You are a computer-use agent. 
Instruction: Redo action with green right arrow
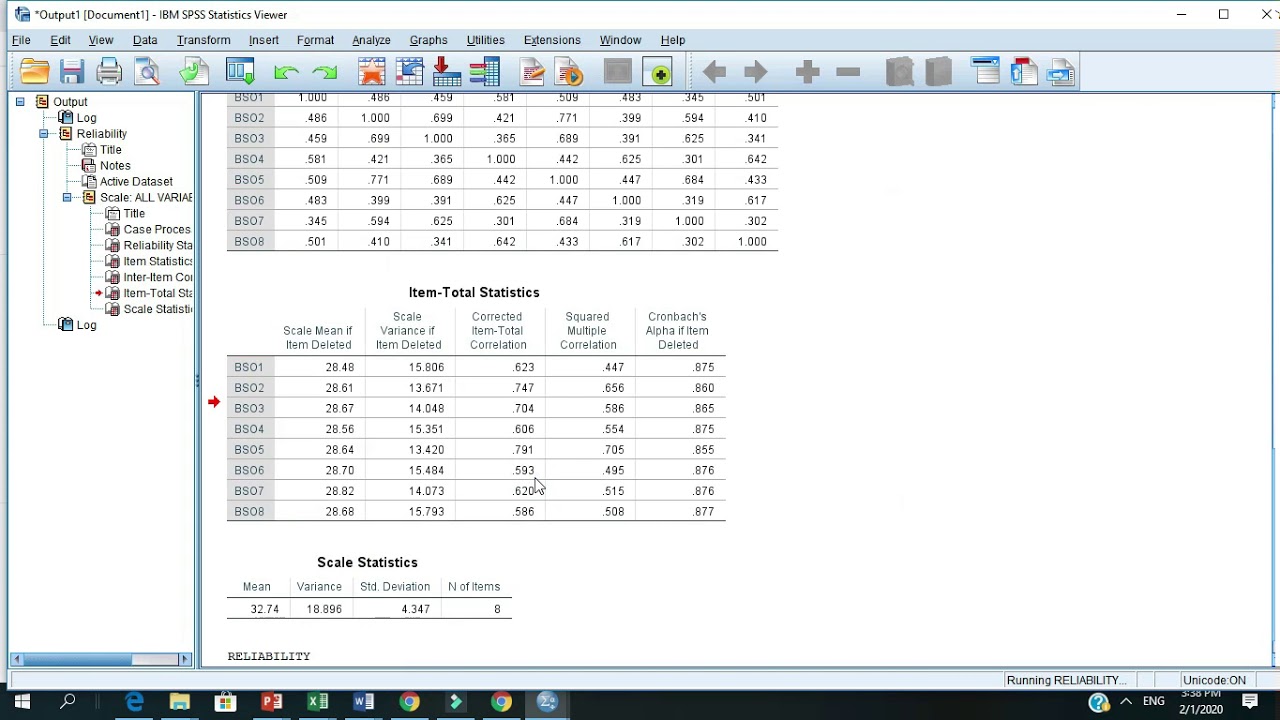325,72
